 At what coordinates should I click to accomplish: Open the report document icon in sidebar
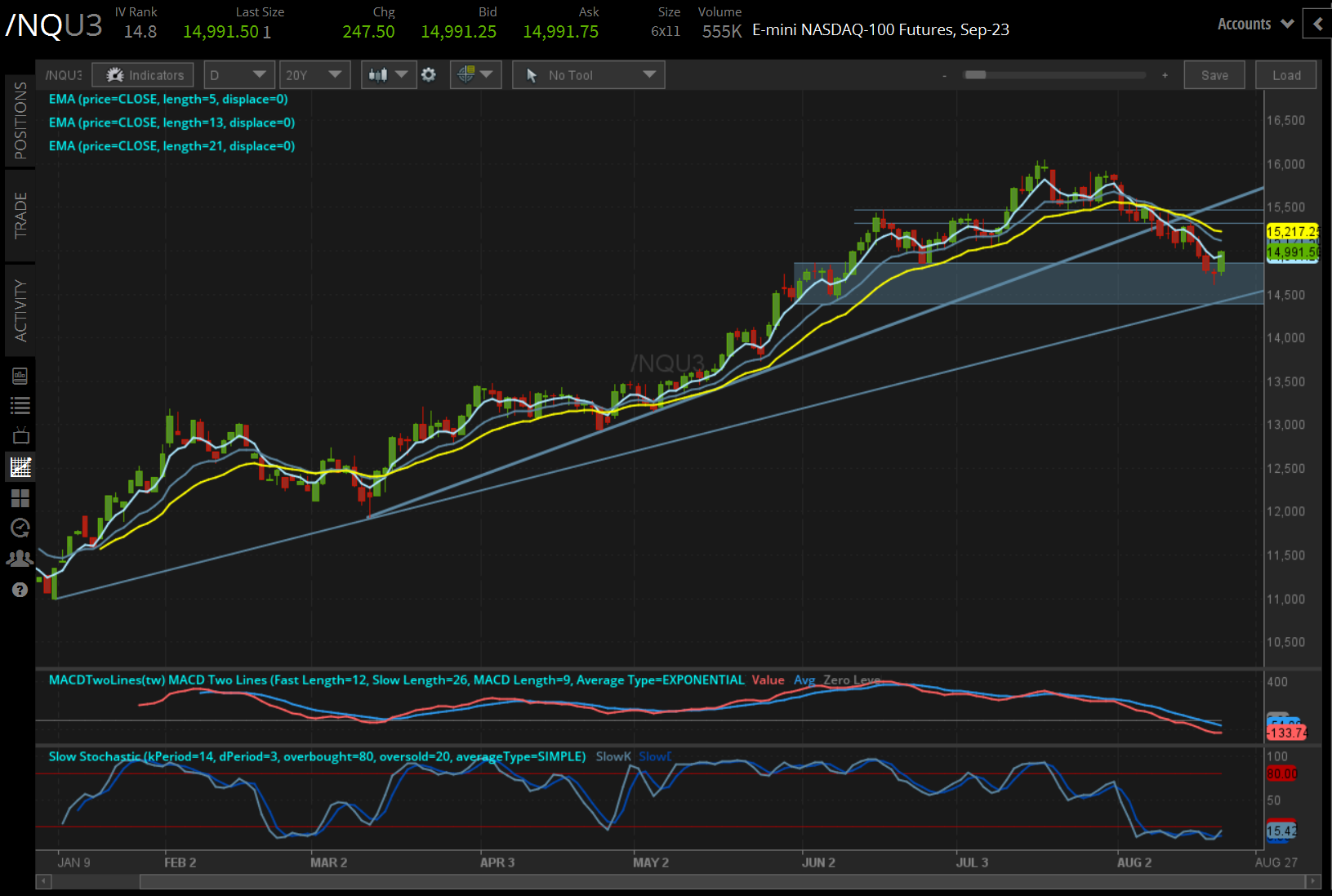(x=20, y=375)
